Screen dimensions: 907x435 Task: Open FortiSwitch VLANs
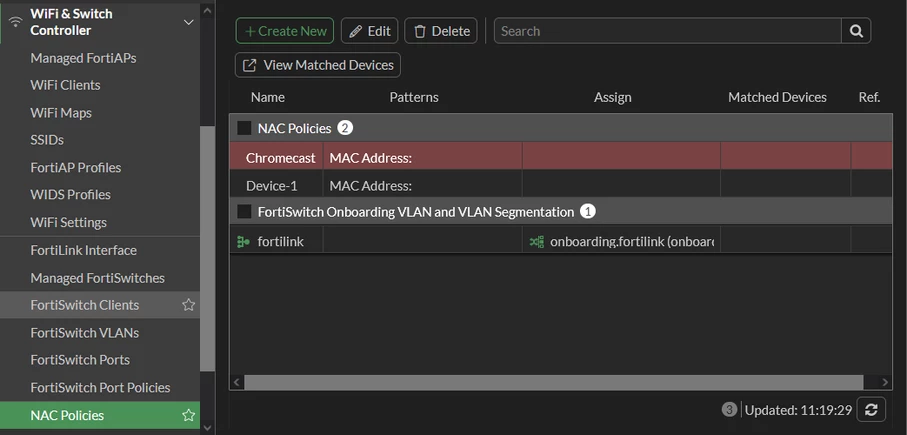[x=84, y=333]
